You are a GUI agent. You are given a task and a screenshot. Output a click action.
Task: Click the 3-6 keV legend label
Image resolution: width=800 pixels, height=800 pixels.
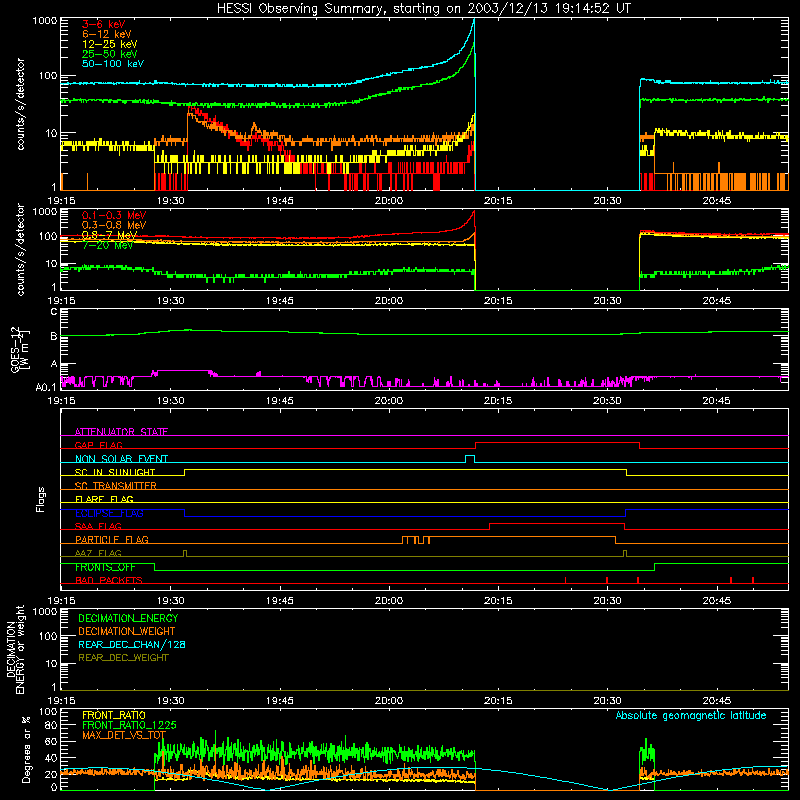coord(103,24)
